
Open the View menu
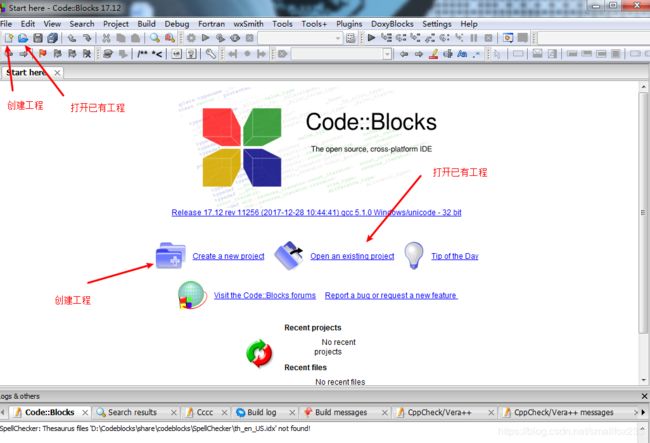pyautogui.click(x=52, y=24)
